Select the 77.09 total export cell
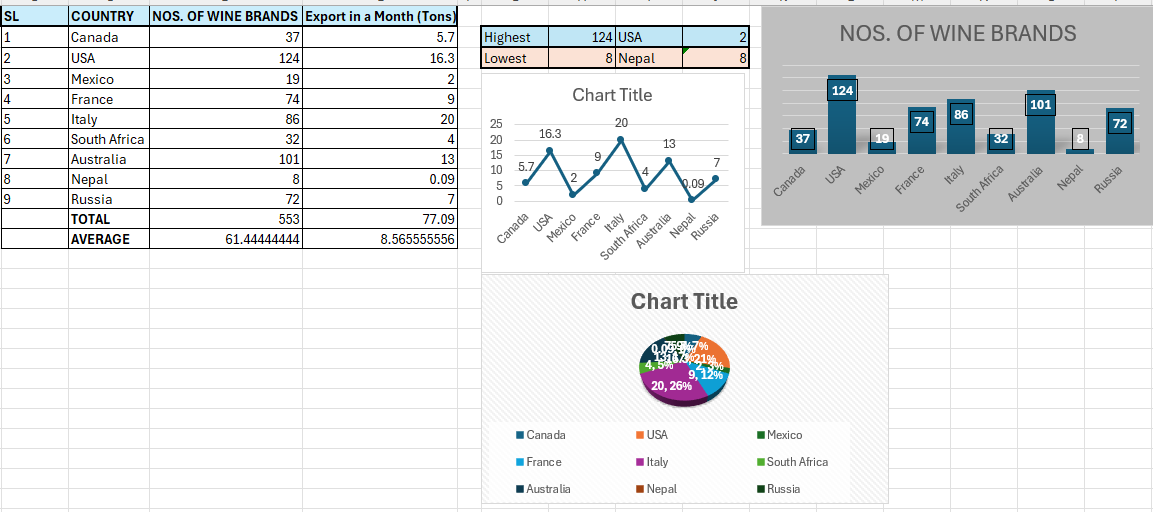The width and height of the screenshot is (1153, 512). click(379, 219)
